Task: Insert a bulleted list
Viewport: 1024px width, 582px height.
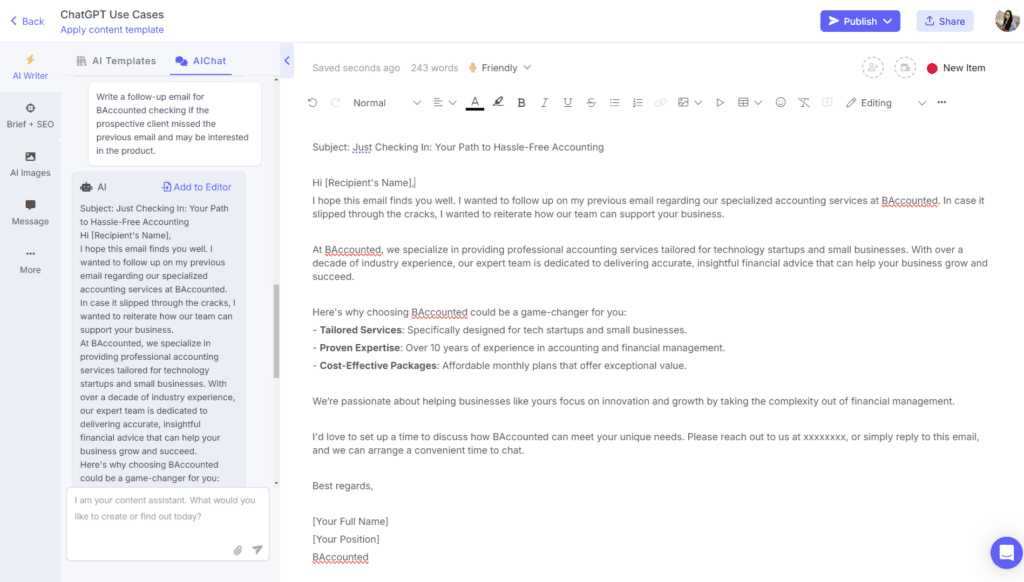Action: (615, 103)
